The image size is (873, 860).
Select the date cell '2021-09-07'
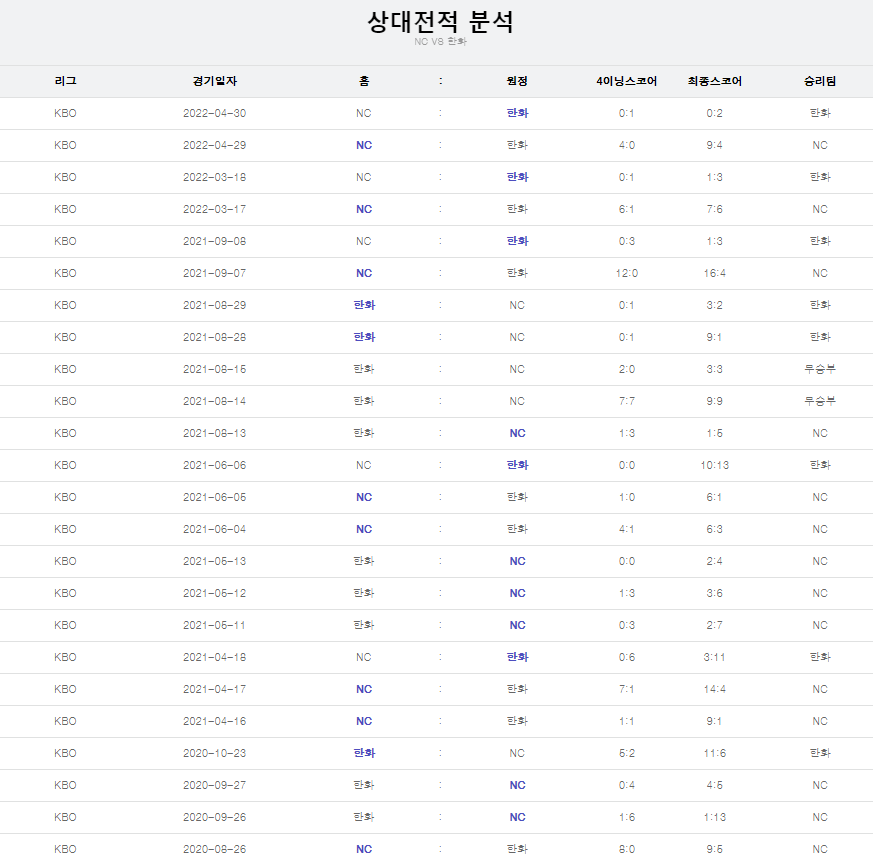click(214, 273)
